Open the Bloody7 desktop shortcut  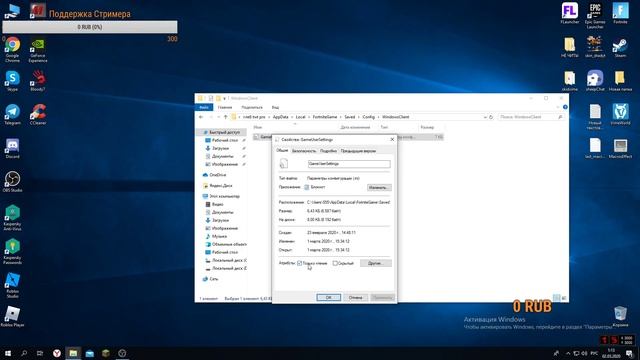point(38,80)
